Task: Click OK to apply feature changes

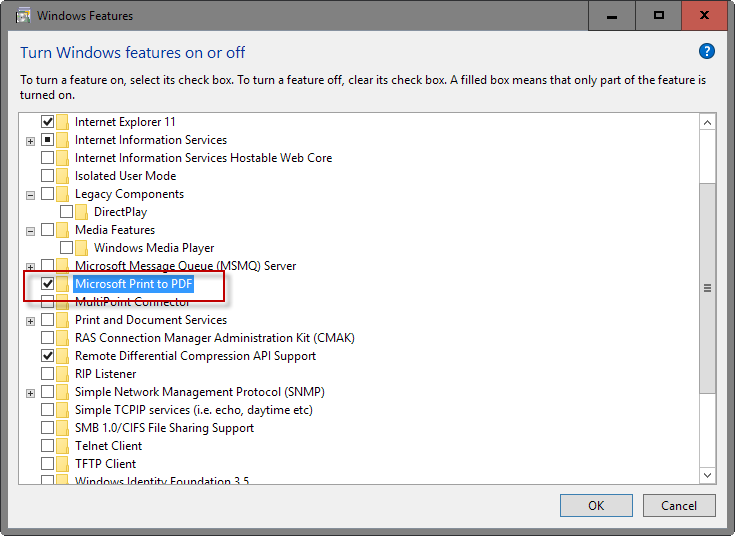Action: tap(596, 506)
